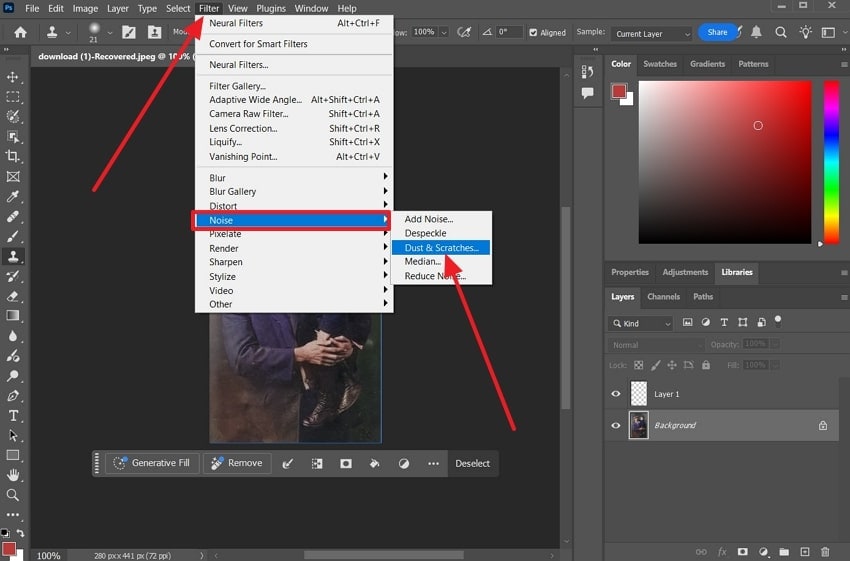Click the Deselect button
Image resolution: width=850 pixels, height=561 pixels.
[x=472, y=464]
